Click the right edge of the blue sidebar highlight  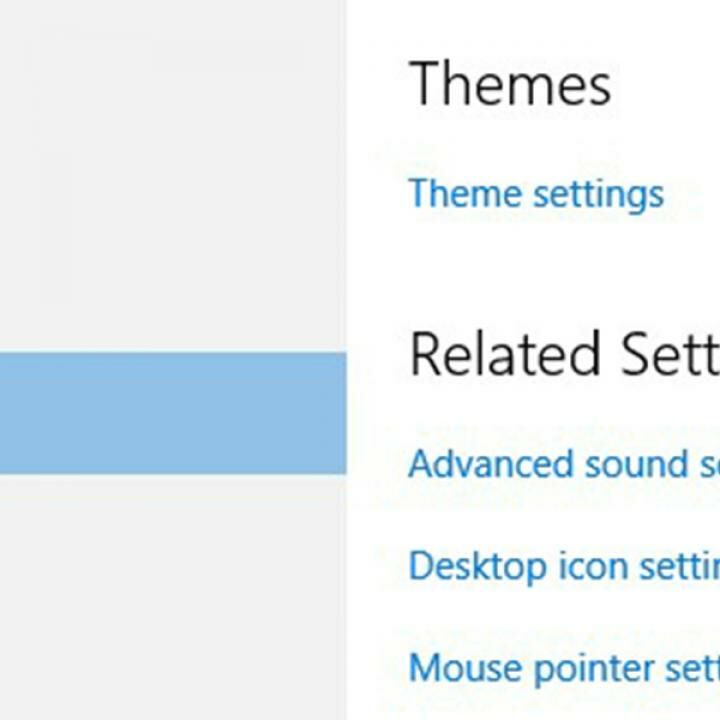[x=340, y=412]
